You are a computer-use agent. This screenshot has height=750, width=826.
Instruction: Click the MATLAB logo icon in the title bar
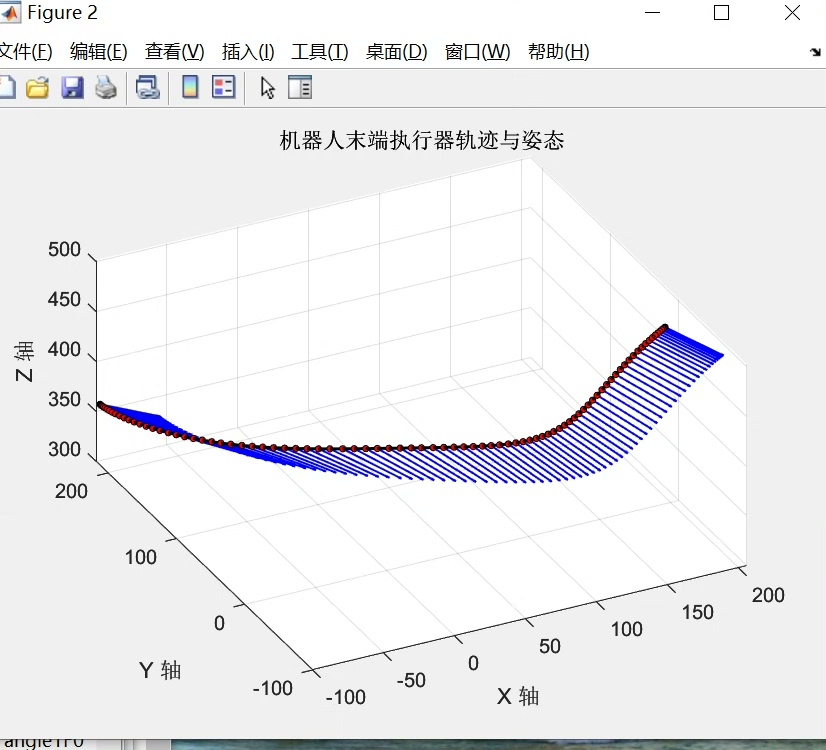(10, 13)
